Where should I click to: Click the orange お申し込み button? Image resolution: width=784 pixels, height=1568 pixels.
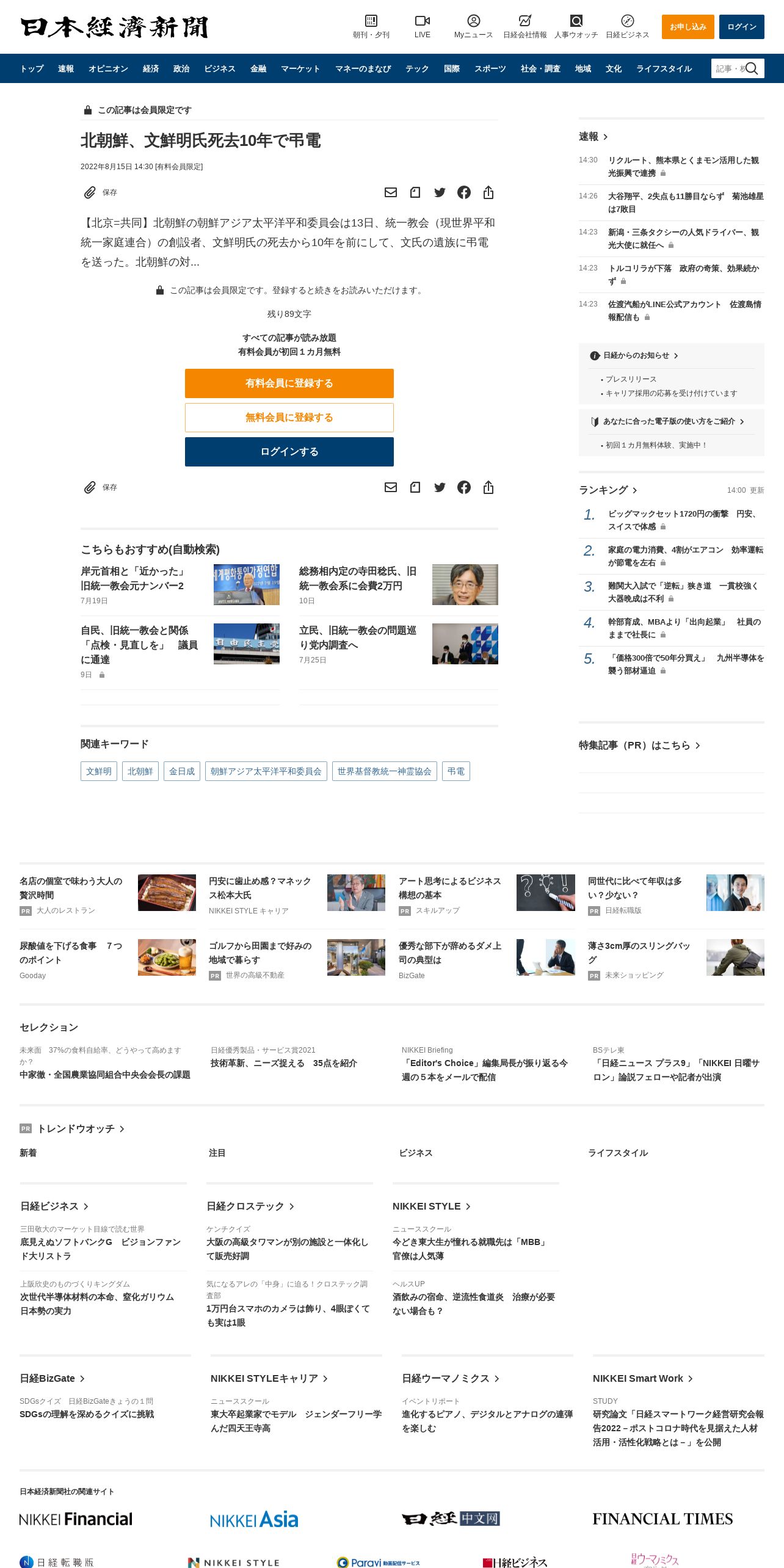(688, 27)
